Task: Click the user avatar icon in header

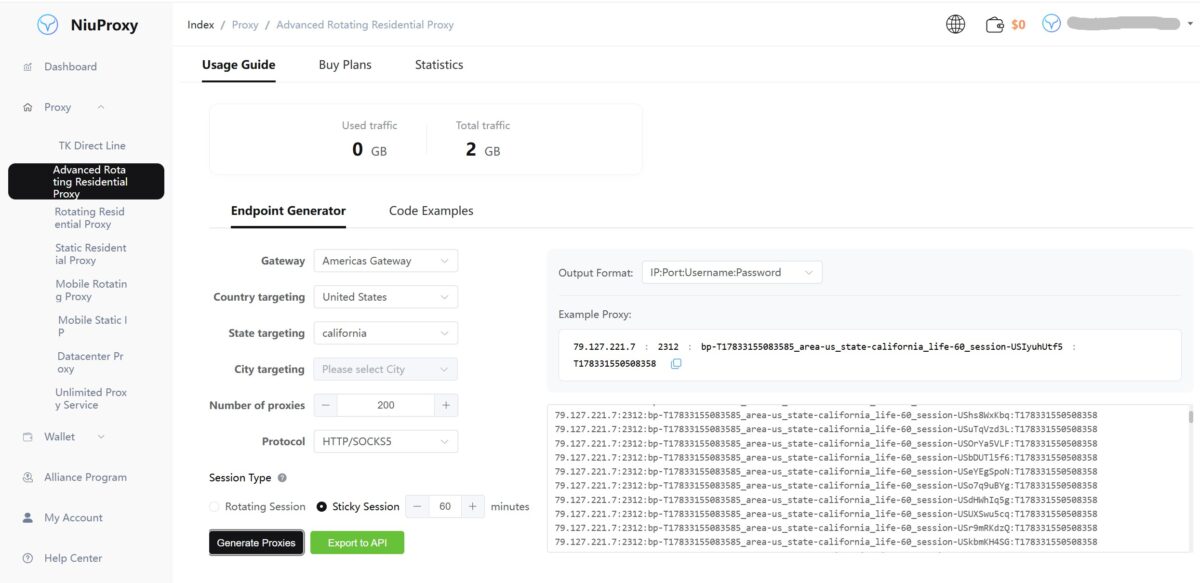Action: coord(1051,23)
